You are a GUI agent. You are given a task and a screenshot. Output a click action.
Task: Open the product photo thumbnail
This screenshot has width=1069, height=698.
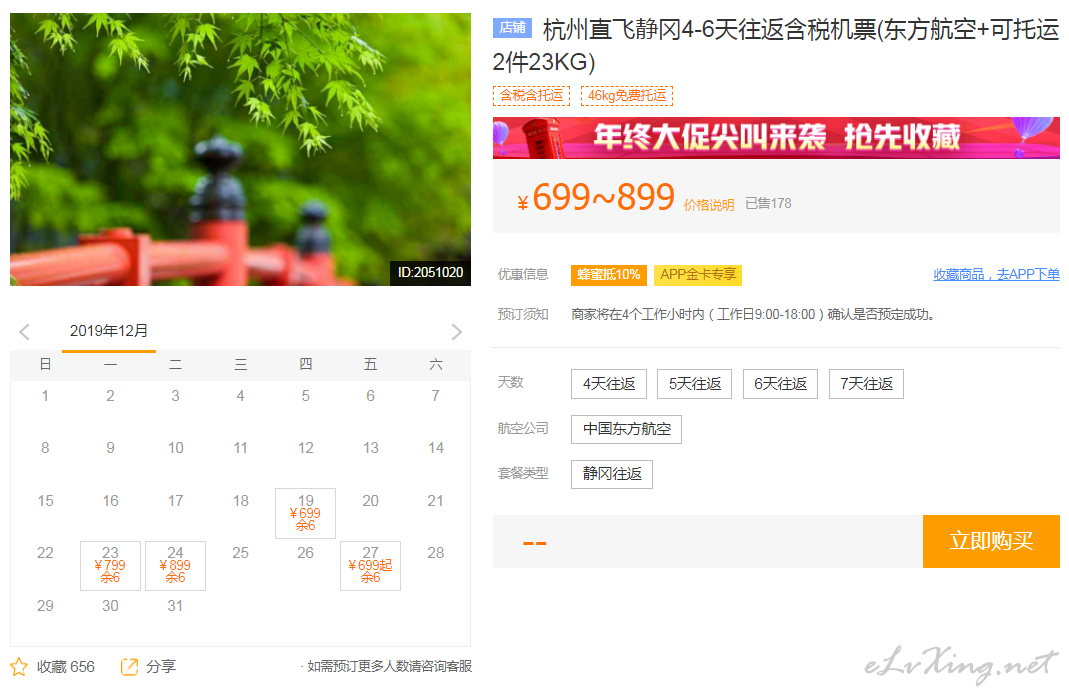240,149
